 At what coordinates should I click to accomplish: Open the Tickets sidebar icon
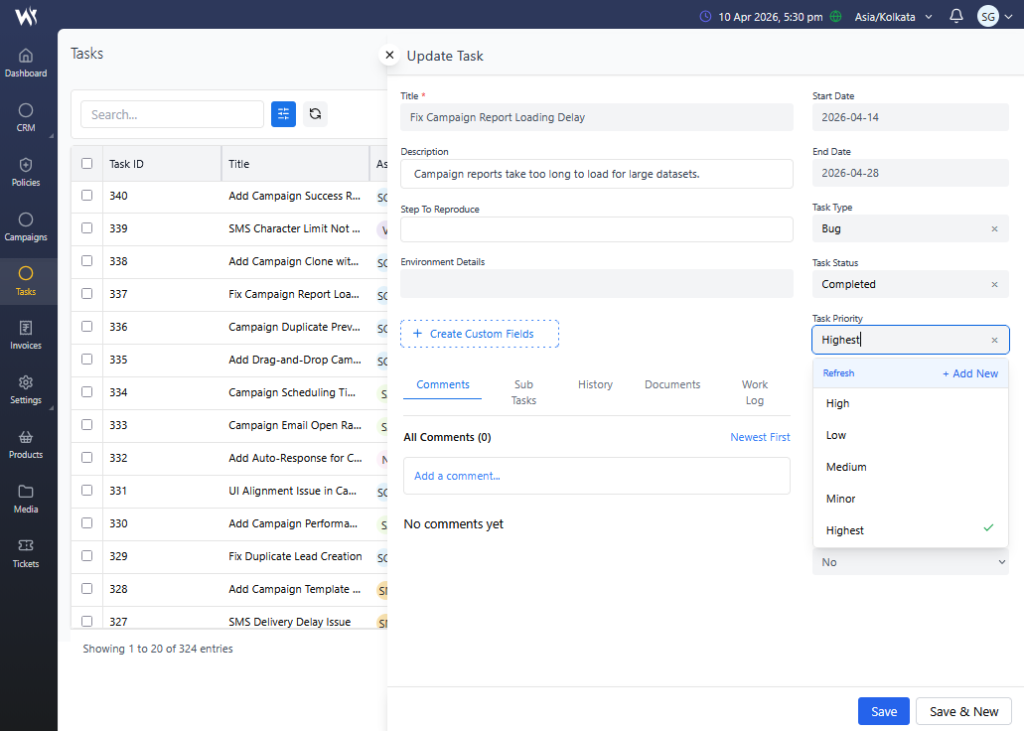(25, 553)
